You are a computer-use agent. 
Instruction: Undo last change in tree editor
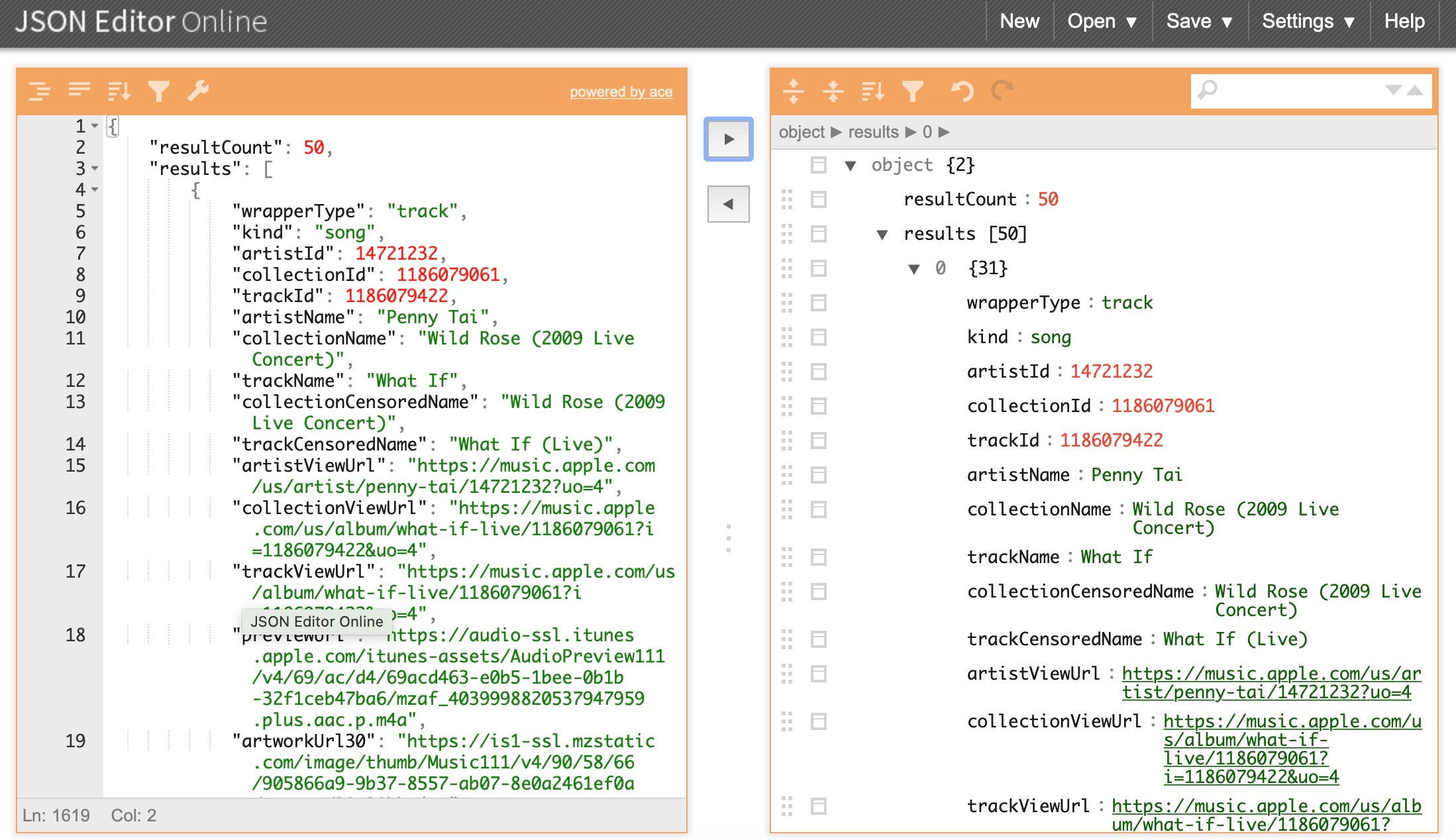click(x=962, y=91)
